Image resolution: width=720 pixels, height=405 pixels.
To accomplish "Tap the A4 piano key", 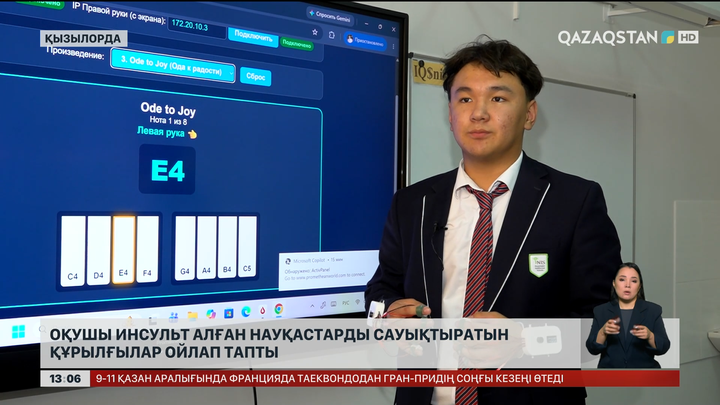I will [207, 247].
